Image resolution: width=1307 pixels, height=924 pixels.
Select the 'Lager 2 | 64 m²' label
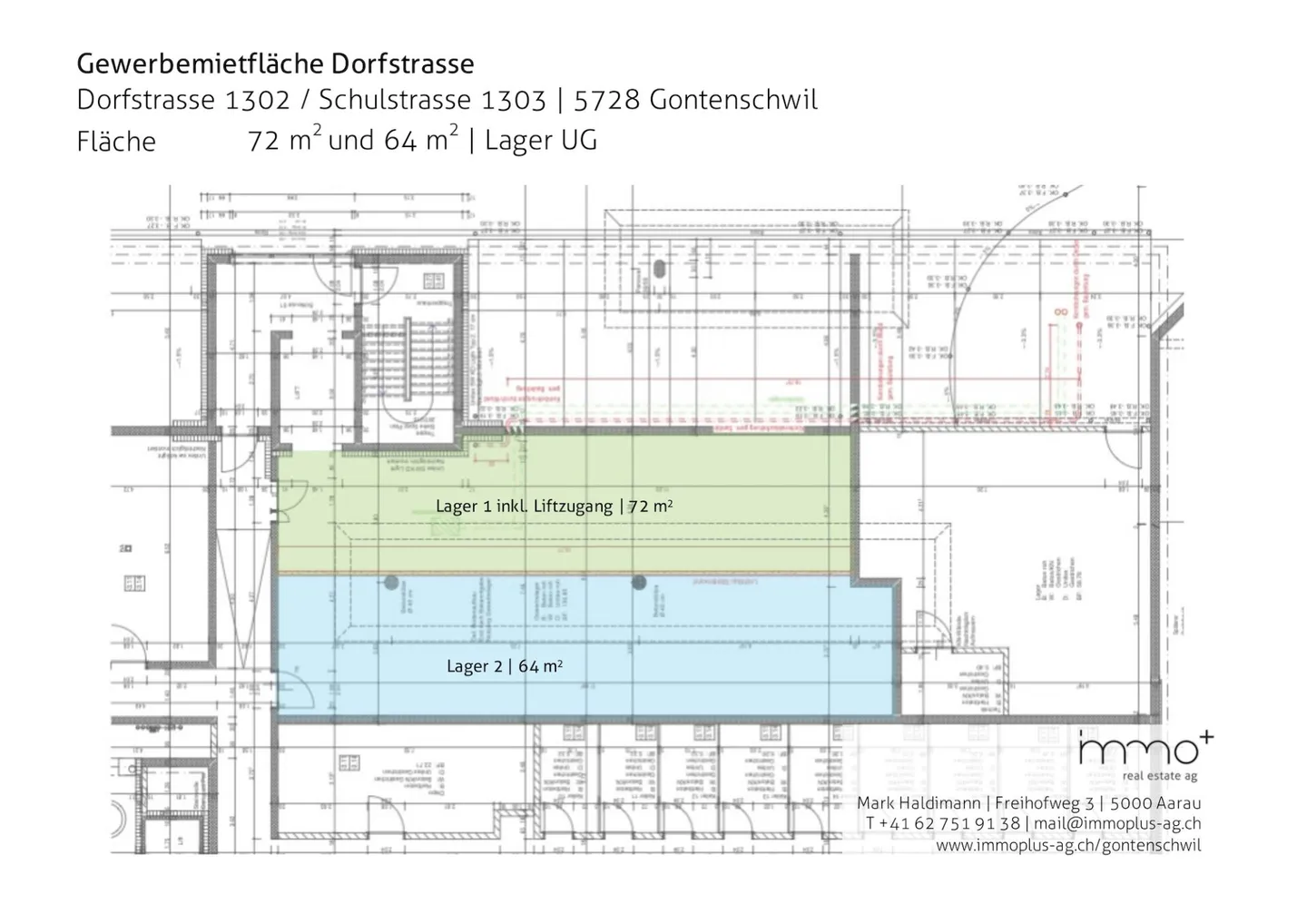click(505, 666)
